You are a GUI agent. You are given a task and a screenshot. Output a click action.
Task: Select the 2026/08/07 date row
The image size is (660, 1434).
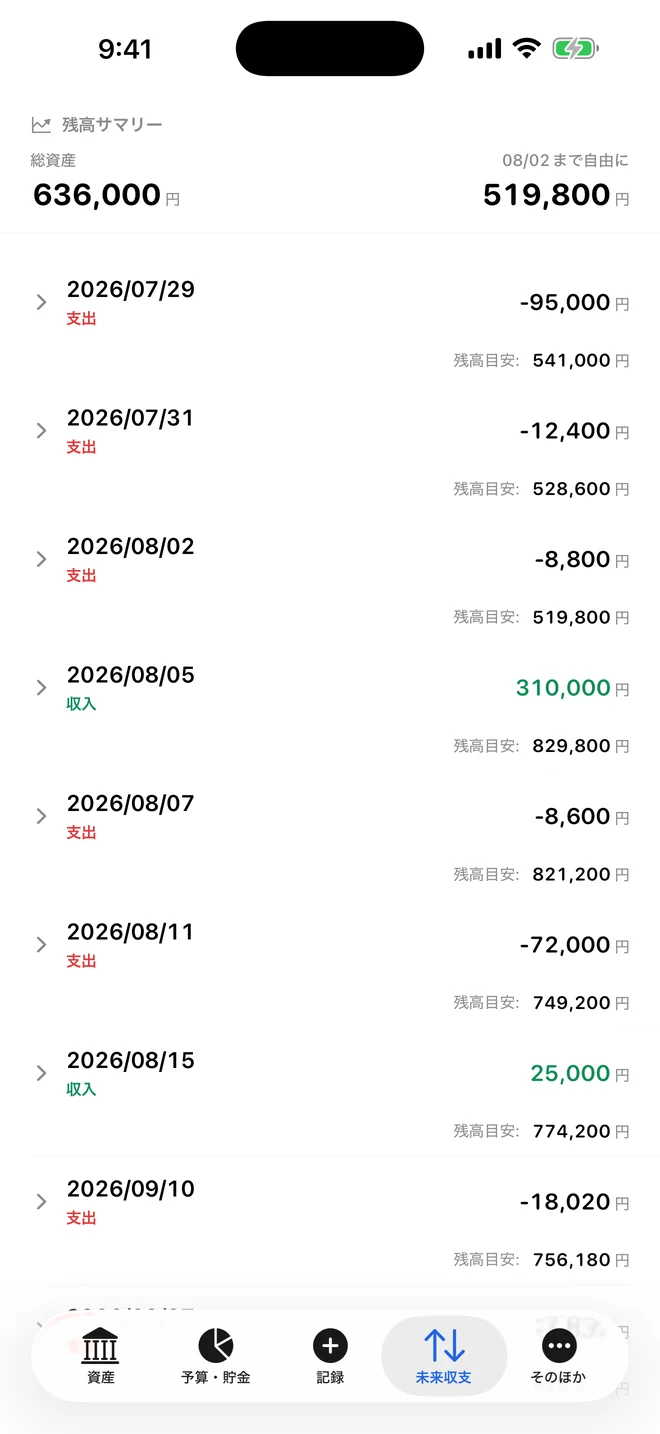[x=330, y=836]
